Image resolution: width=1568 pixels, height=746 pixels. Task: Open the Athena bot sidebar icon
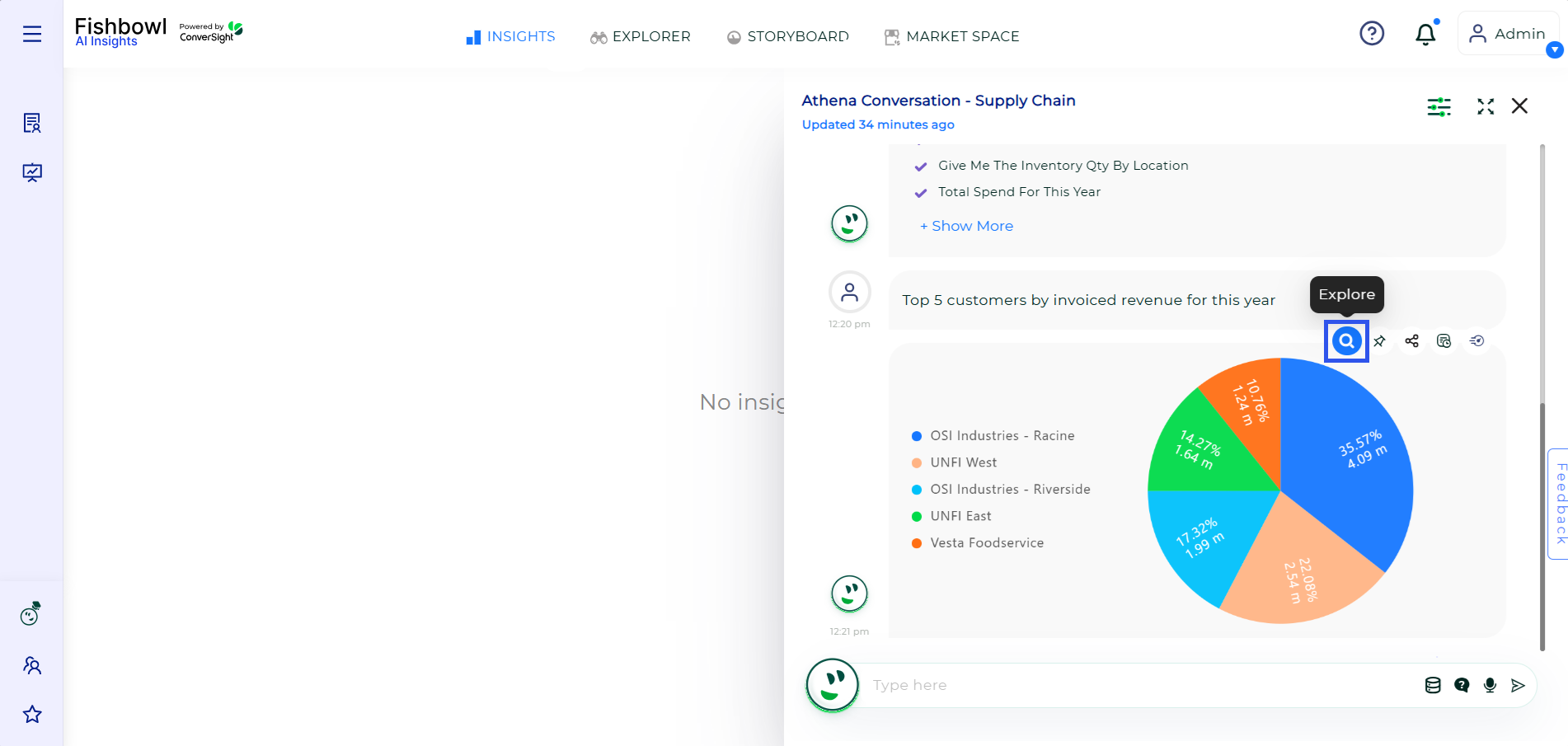tap(31, 613)
